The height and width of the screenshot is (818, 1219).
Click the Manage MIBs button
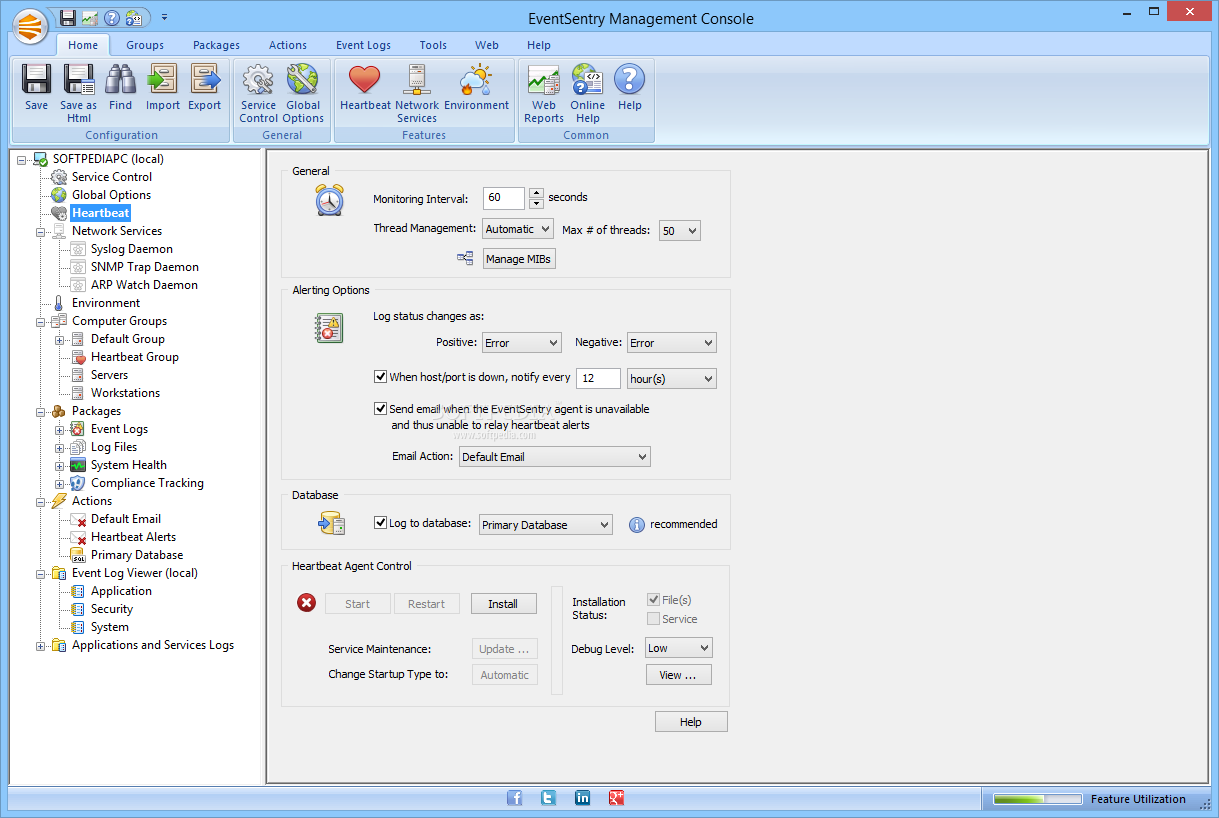[x=519, y=259]
